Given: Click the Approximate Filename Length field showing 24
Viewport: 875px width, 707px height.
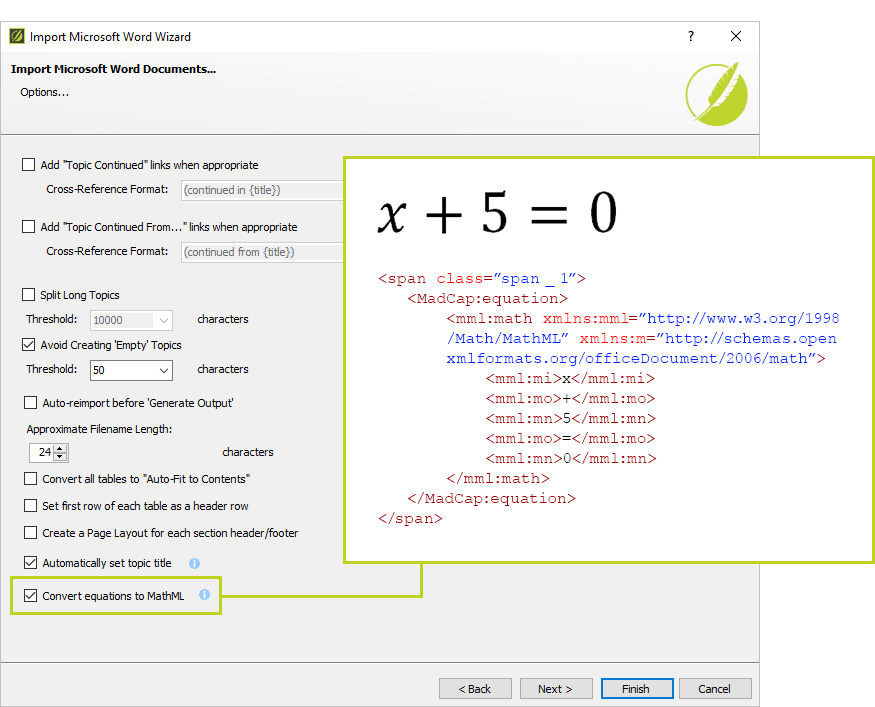Looking at the screenshot, I should point(42,453).
